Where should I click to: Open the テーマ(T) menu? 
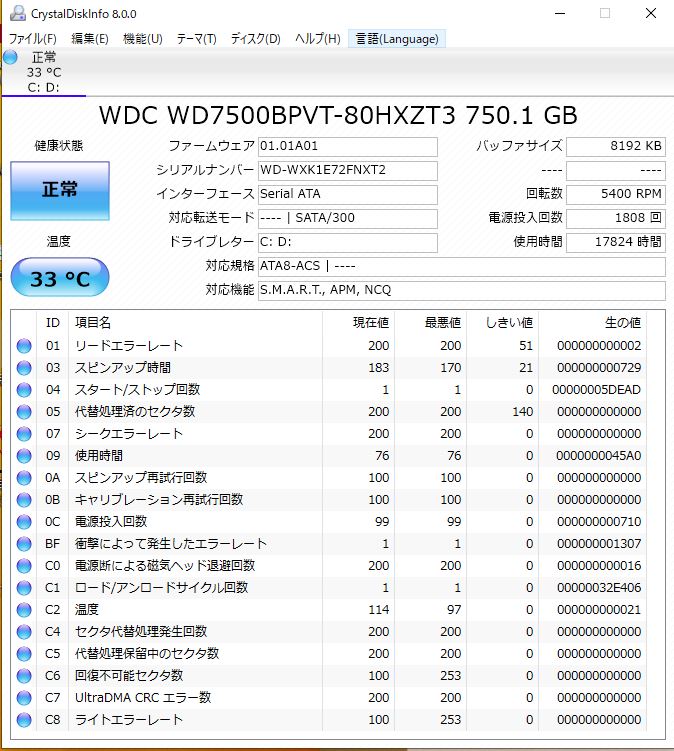(196, 39)
